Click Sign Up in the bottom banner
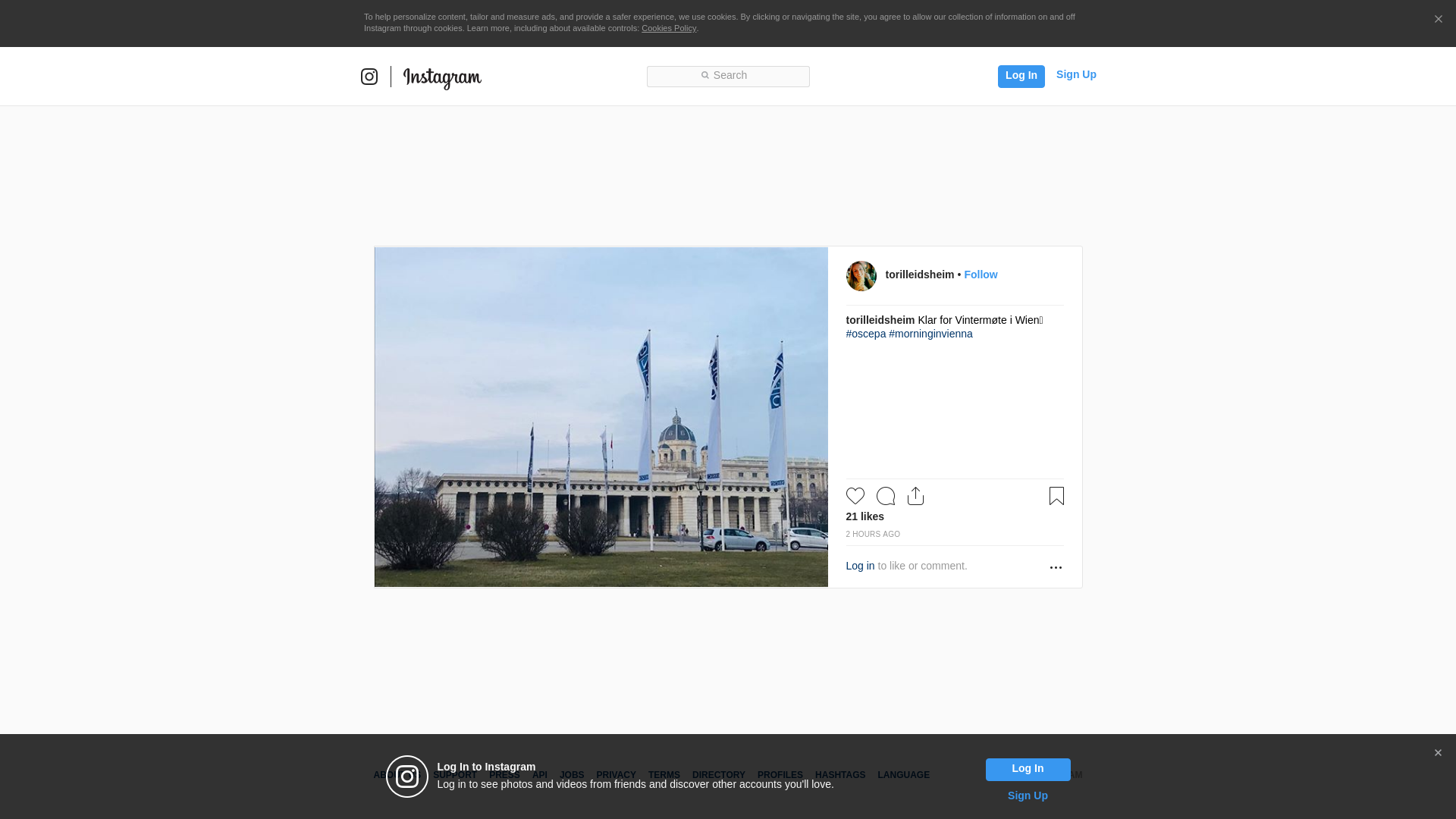This screenshot has width=1456, height=819. pos(1028,795)
